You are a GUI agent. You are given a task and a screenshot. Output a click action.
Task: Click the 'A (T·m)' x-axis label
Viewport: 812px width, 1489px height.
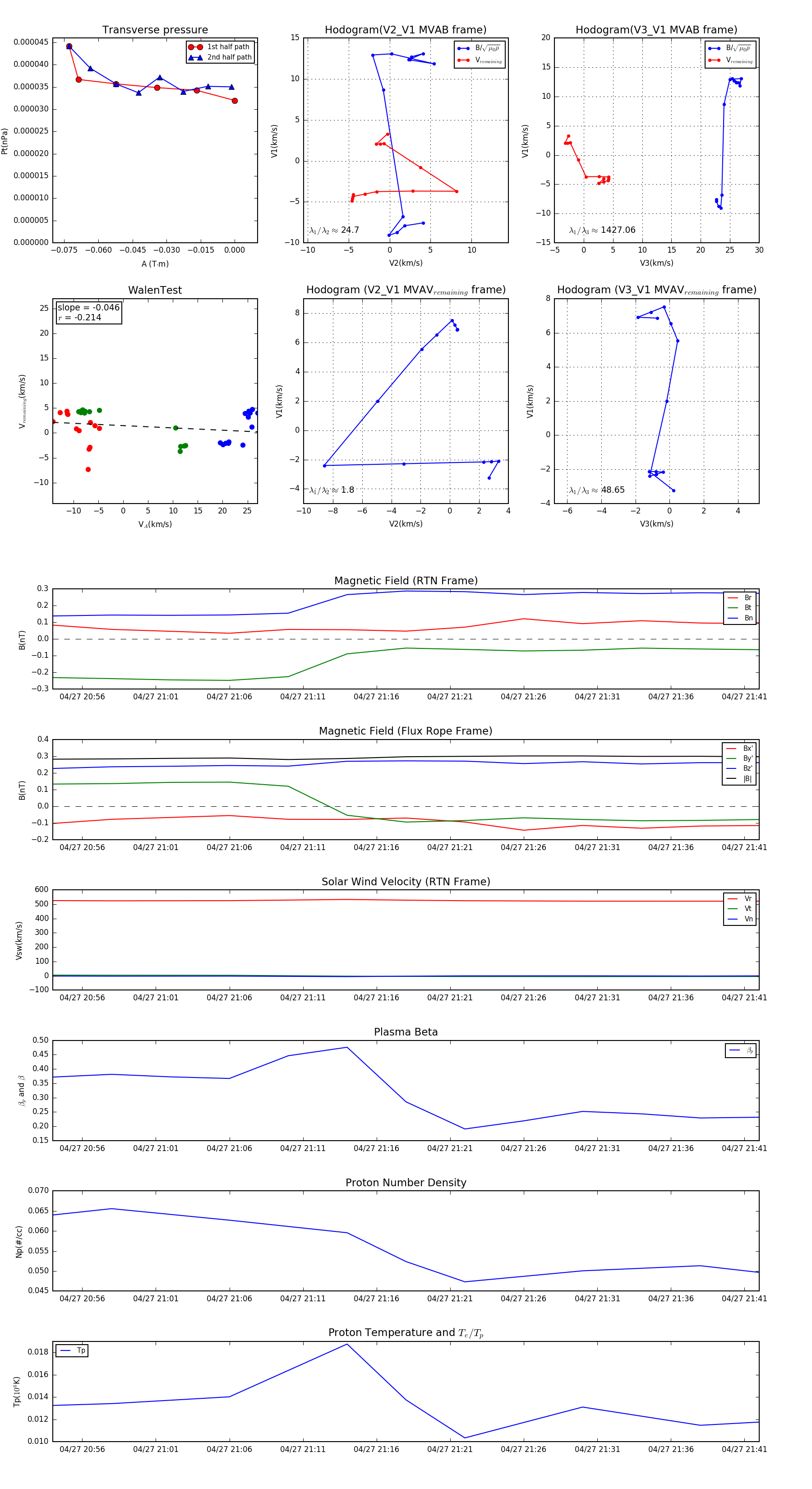tap(155, 264)
